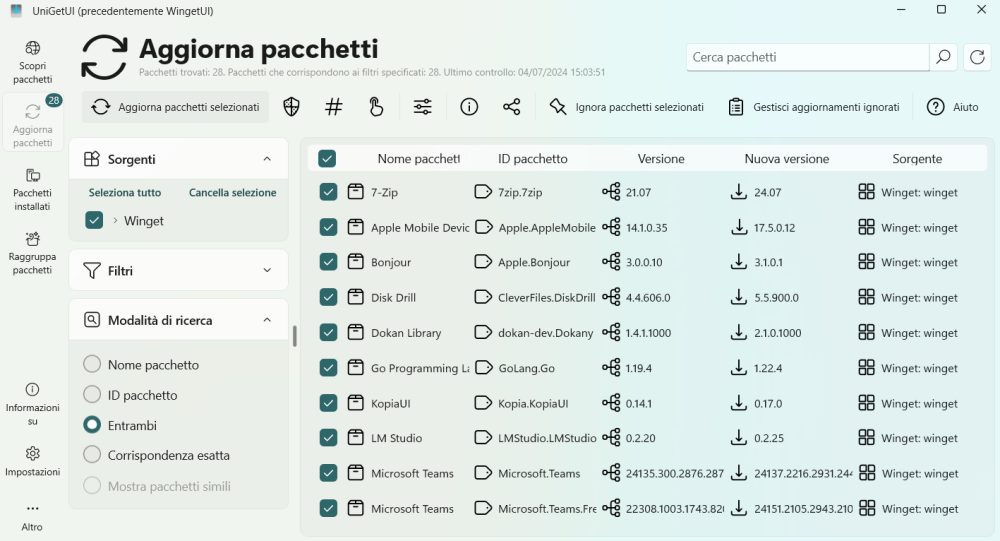
Task: Switch to Aggiorna pacchetti sidebar tab
Action: click(x=33, y=122)
